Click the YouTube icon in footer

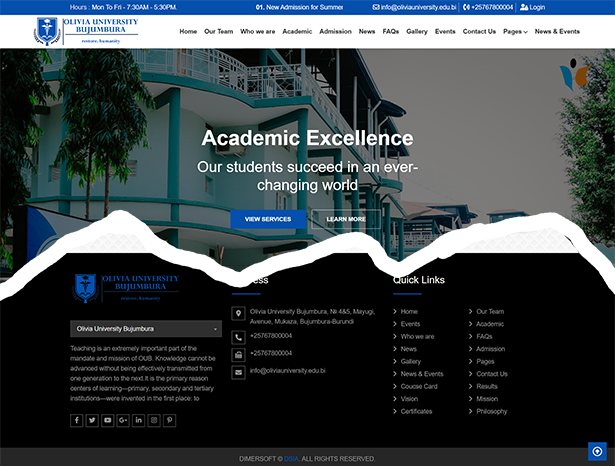tap(108, 420)
